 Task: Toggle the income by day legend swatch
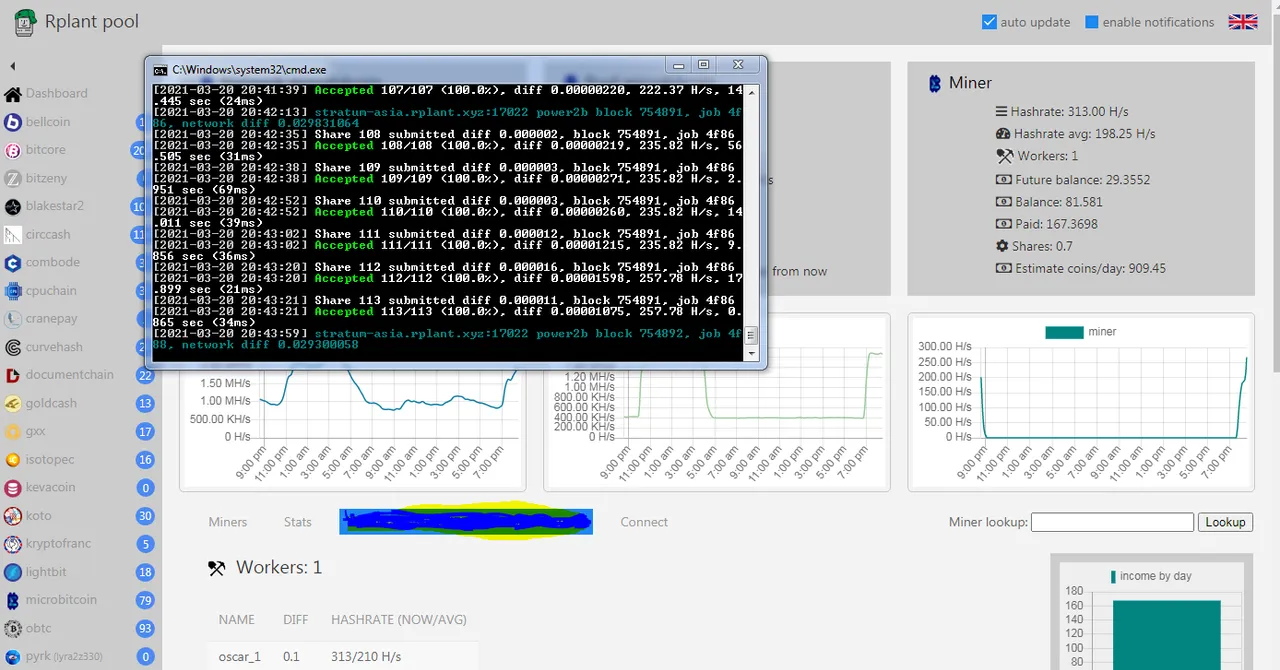[1113, 576]
